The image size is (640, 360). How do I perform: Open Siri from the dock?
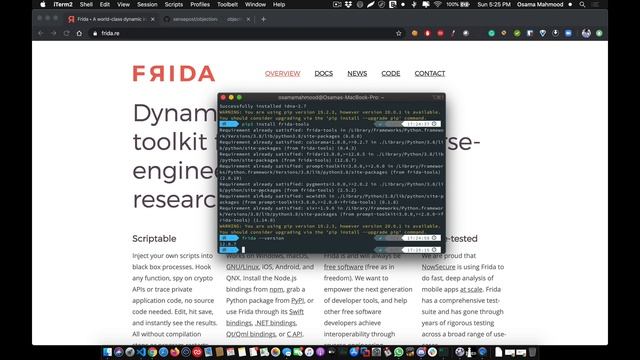(x=119, y=352)
